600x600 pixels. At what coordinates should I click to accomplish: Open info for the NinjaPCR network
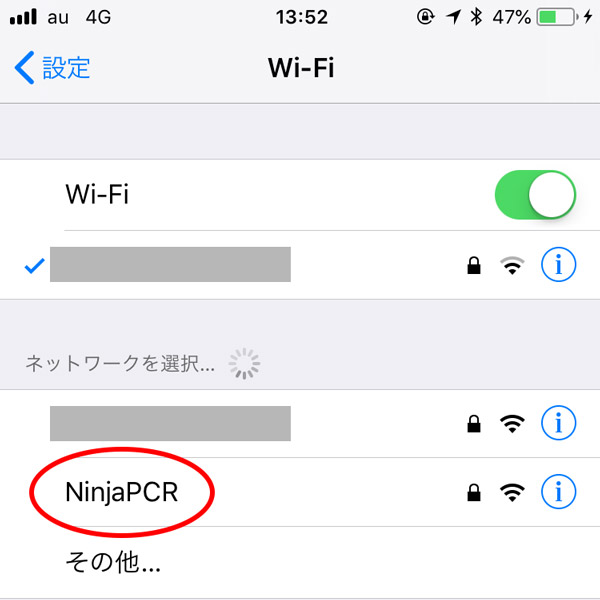[x=558, y=491]
